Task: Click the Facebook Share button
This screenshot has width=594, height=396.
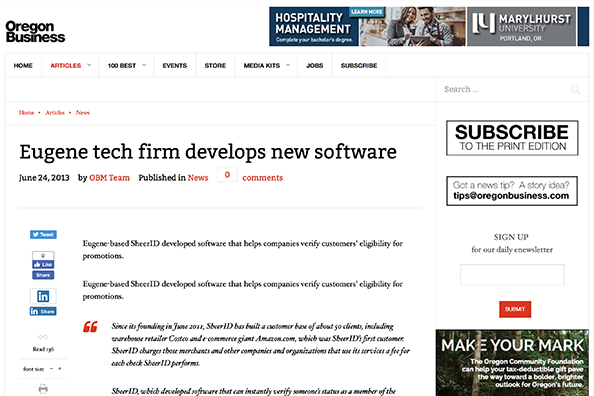Action: coord(43,275)
